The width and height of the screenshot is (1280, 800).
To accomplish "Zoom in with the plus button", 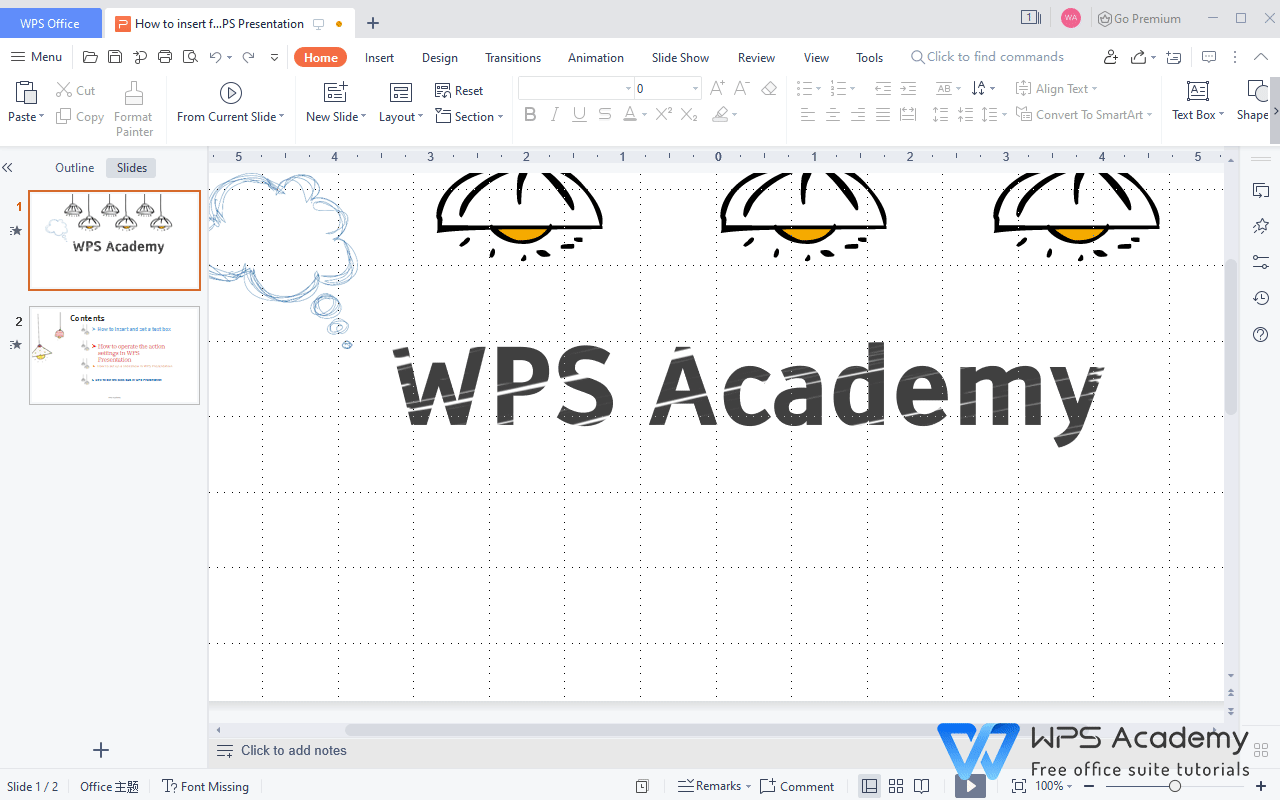I will (1261, 786).
